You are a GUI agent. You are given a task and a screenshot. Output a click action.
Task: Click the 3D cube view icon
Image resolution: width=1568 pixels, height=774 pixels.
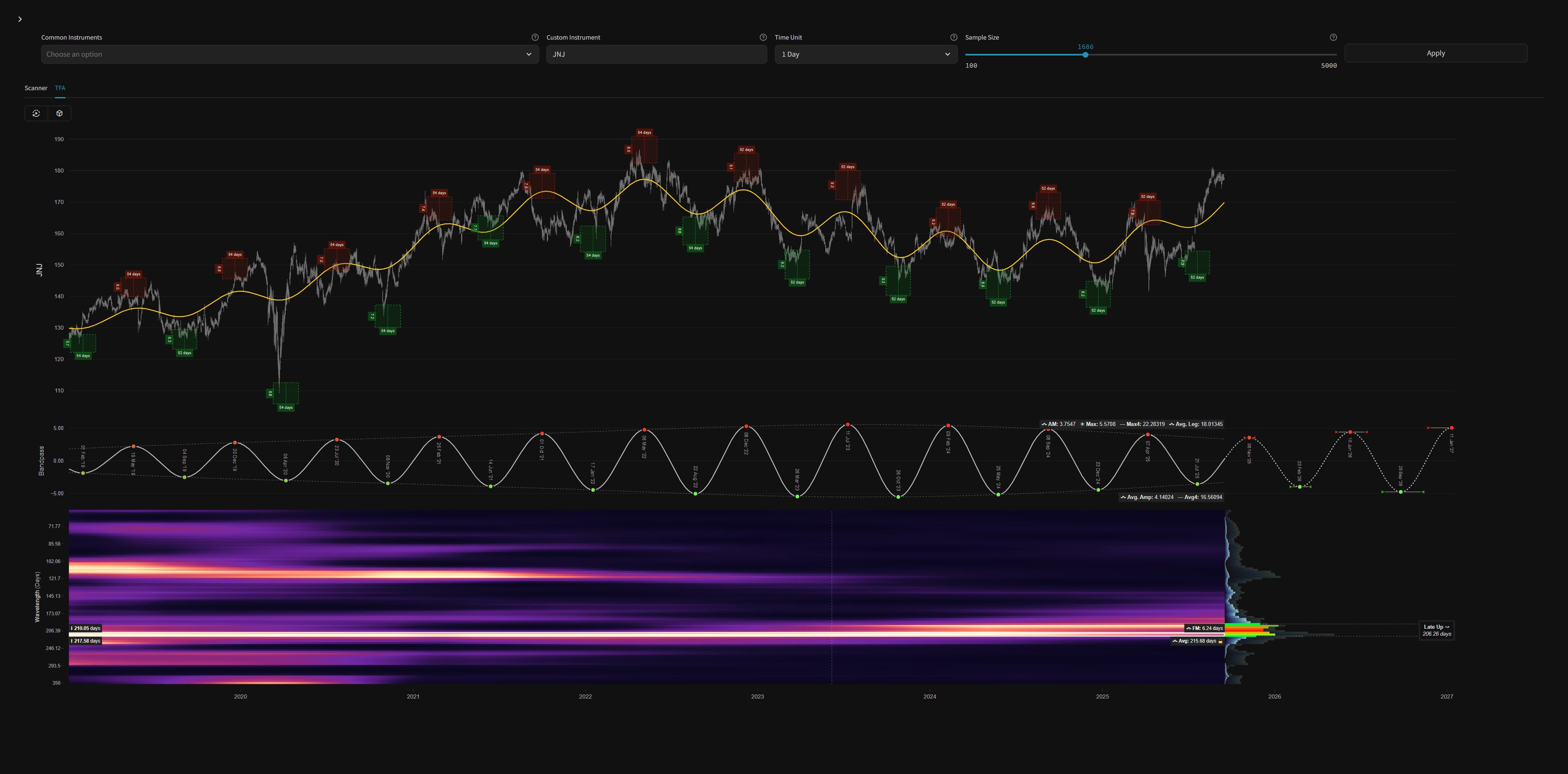tap(60, 113)
